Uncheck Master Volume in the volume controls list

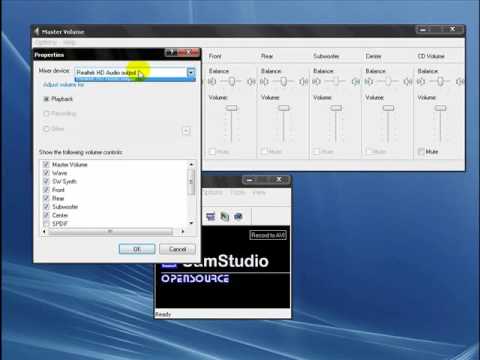(x=46, y=165)
